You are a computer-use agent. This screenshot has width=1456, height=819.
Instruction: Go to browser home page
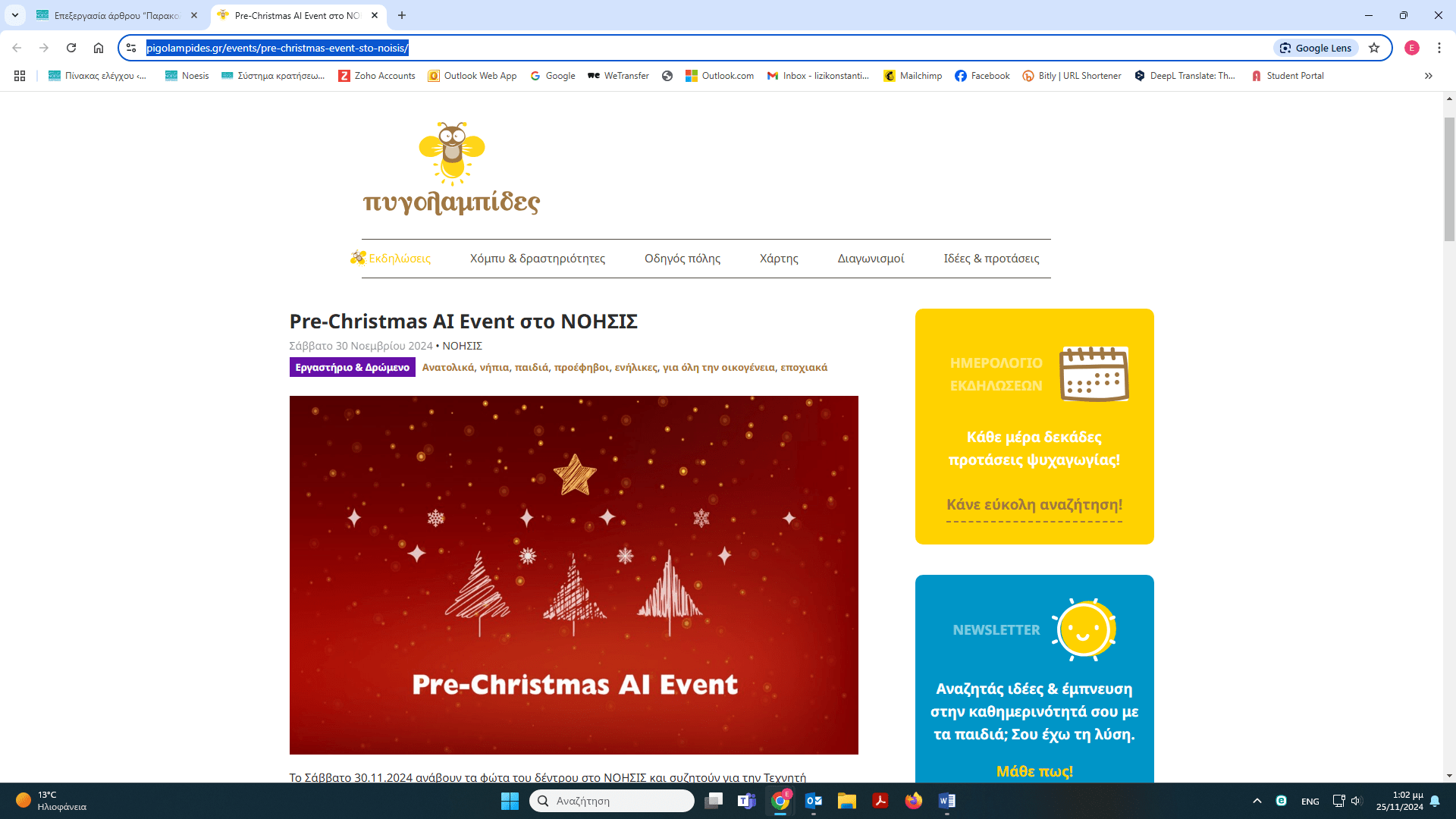99,48
